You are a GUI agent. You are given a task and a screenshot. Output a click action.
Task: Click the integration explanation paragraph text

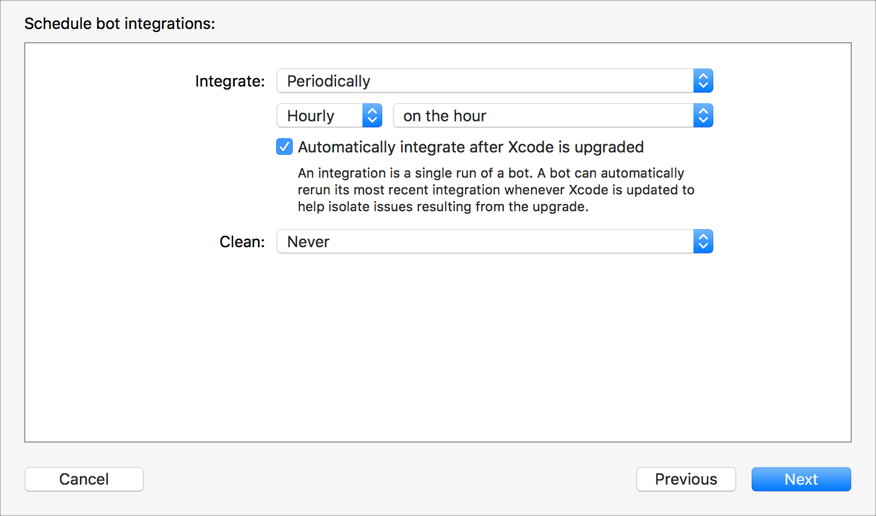(496, 190)
